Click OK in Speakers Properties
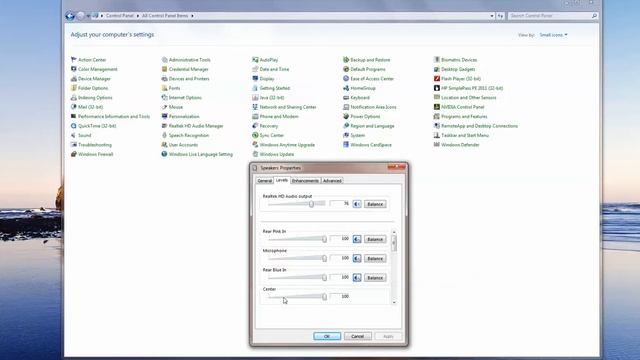The image size is (640, 360). point(327,336)
